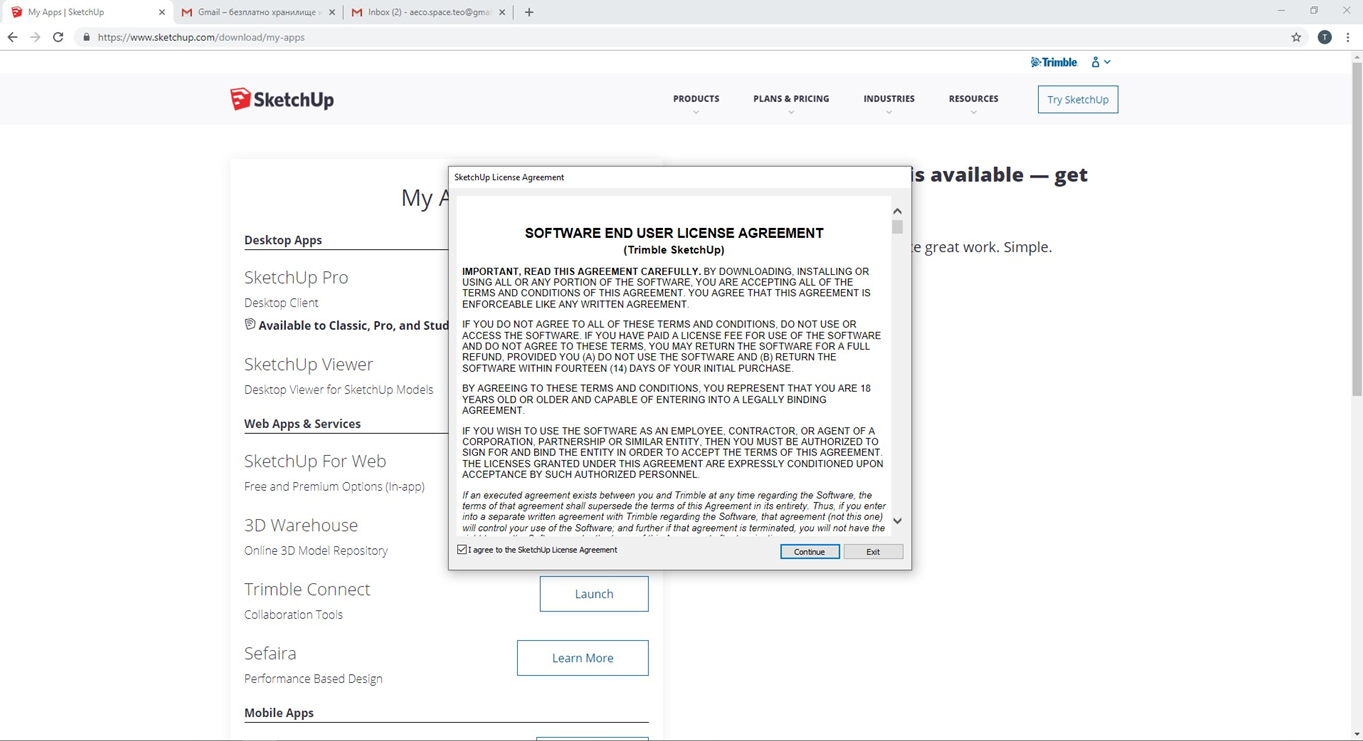Viewport: 1363px width, 741px height.
Task: Click the Trimble logo at top
Action: point(1053,62)
